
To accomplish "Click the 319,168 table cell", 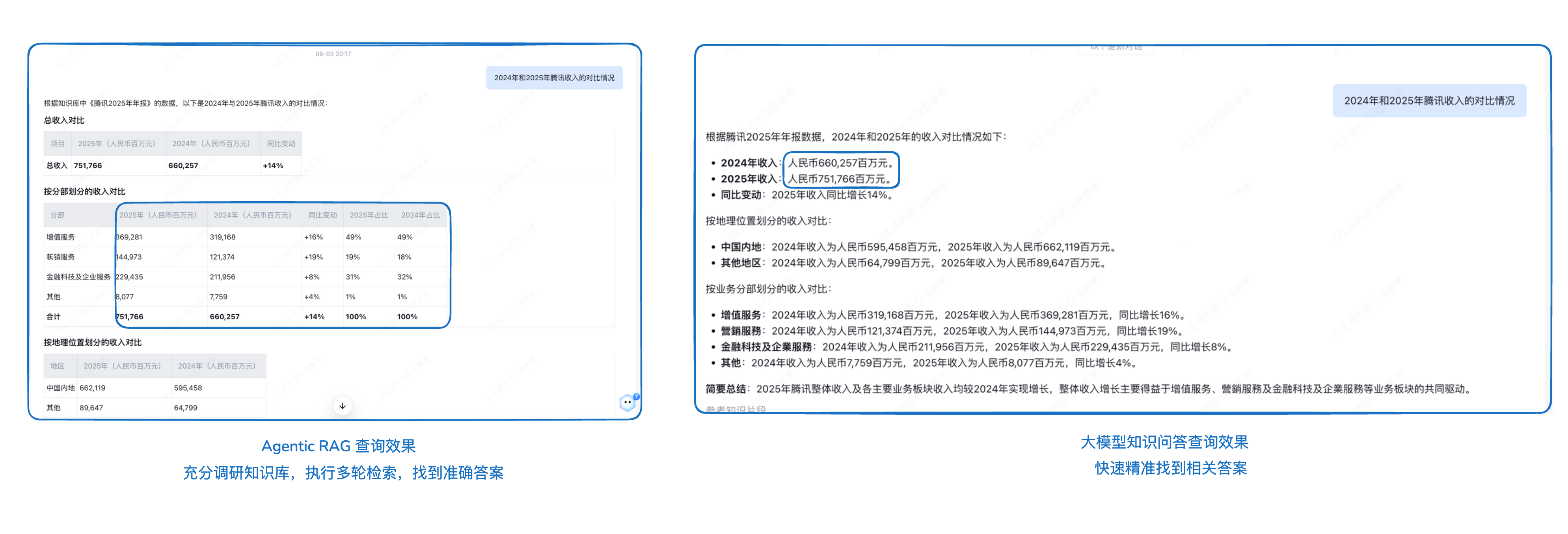I will (x=223, y=237).
